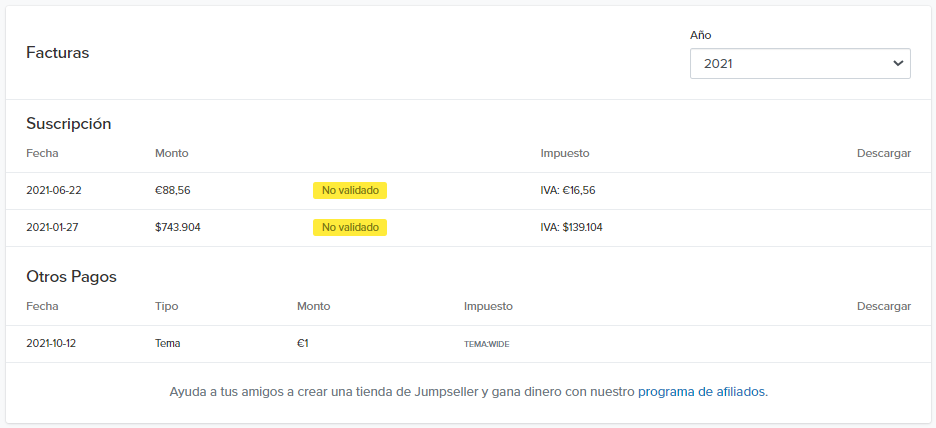
Task: Click the IVA: $139.104 tax value
Action: 571,227
